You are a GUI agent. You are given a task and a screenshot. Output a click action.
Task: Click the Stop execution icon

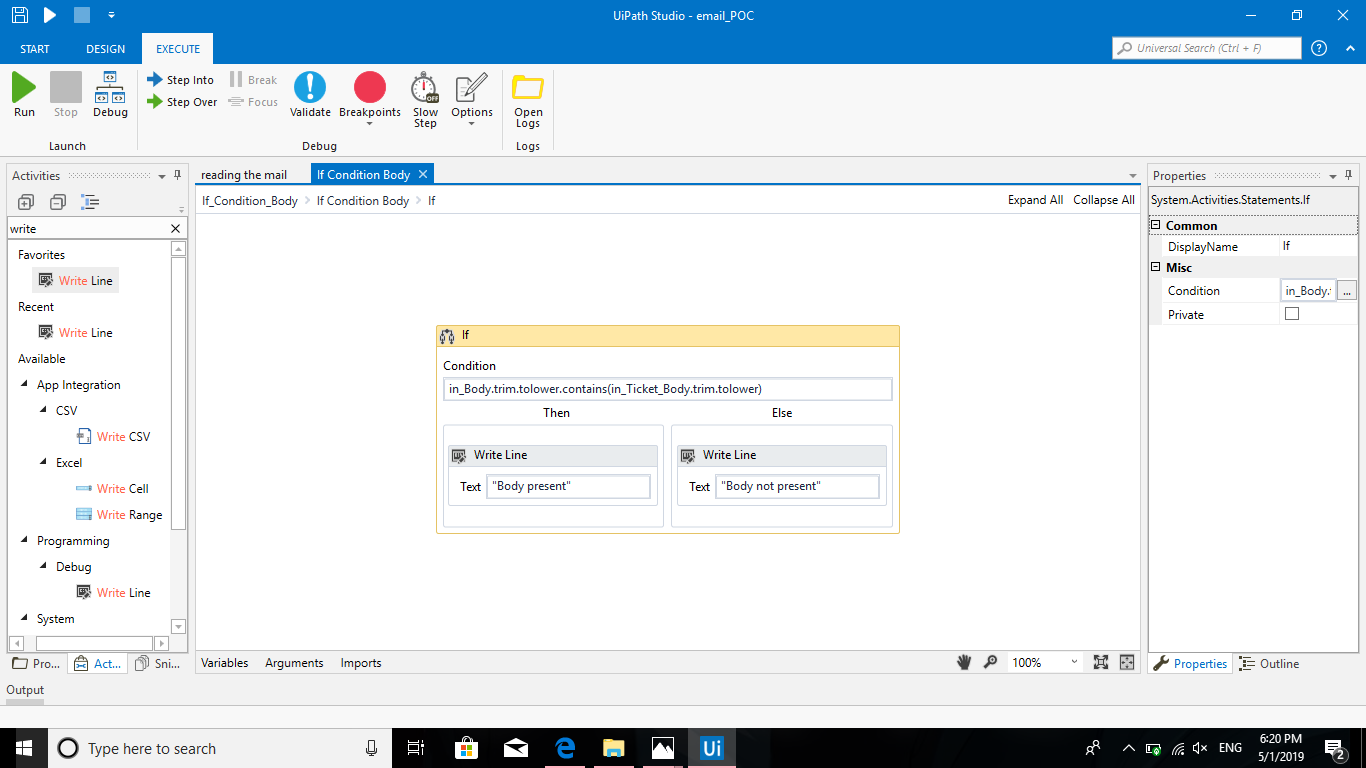pyautogui.click(x=66, y=87)
